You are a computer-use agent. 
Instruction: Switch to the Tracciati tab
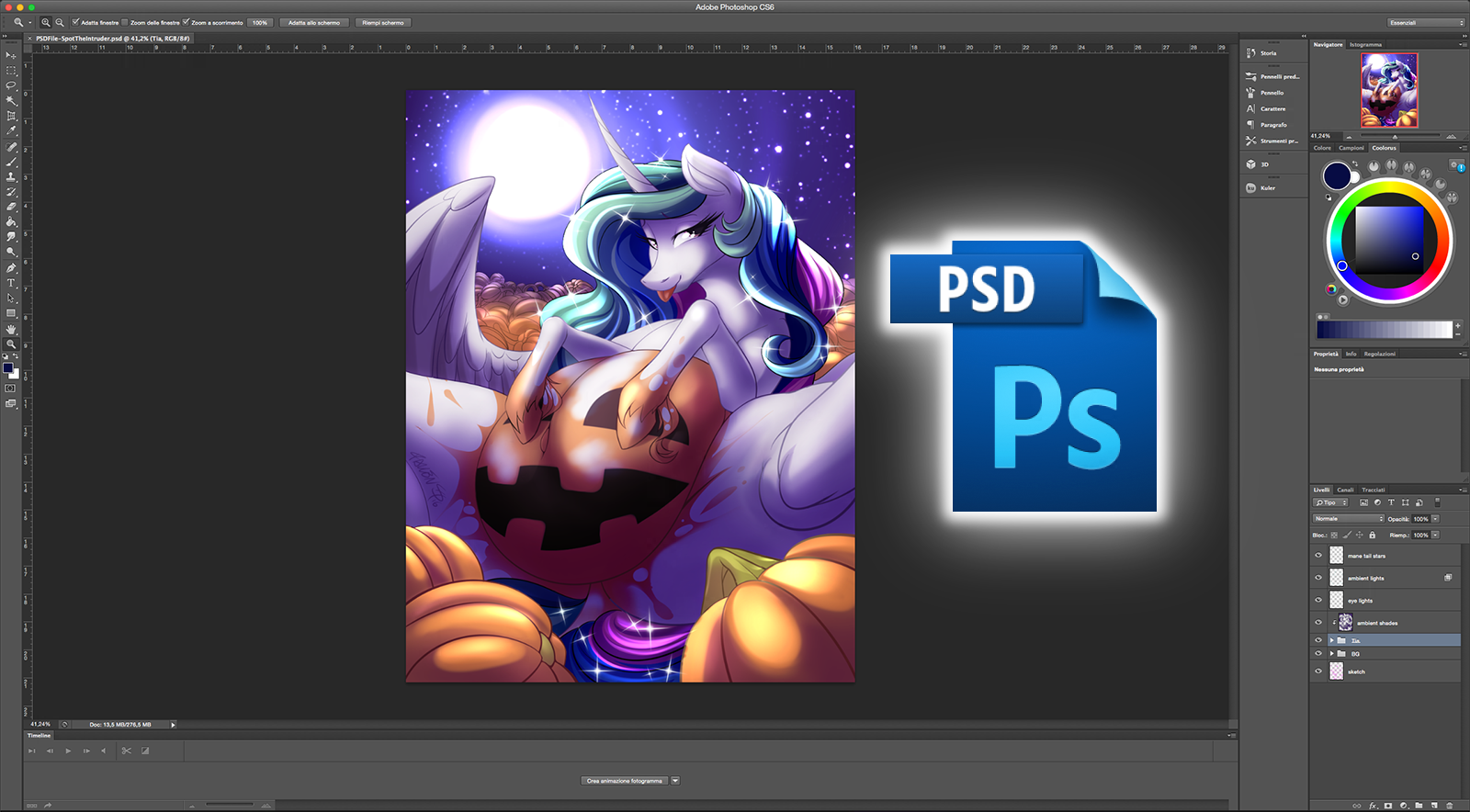coord(1374,490)
